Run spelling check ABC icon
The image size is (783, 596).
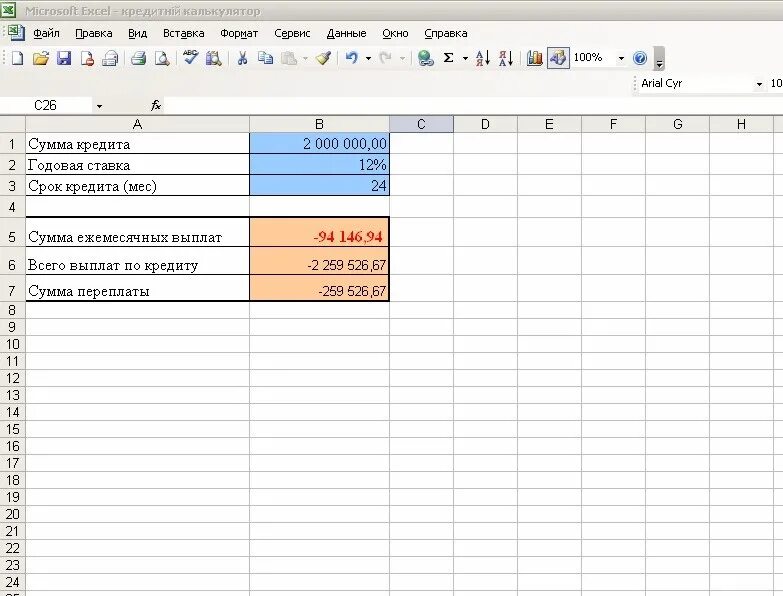pyautogui.click(x=190, y=57)
